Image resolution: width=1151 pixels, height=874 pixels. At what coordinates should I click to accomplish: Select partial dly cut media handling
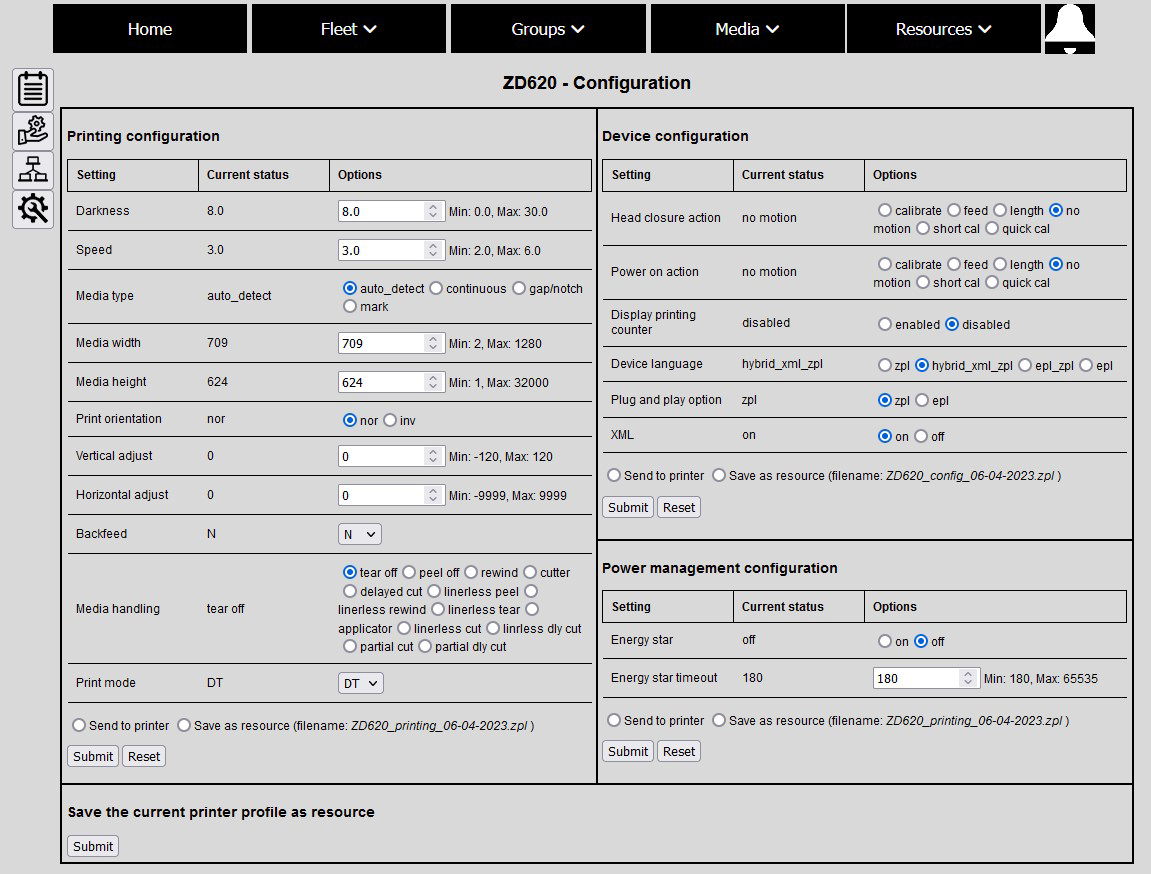pyautogui.click(x=425, y=646)
